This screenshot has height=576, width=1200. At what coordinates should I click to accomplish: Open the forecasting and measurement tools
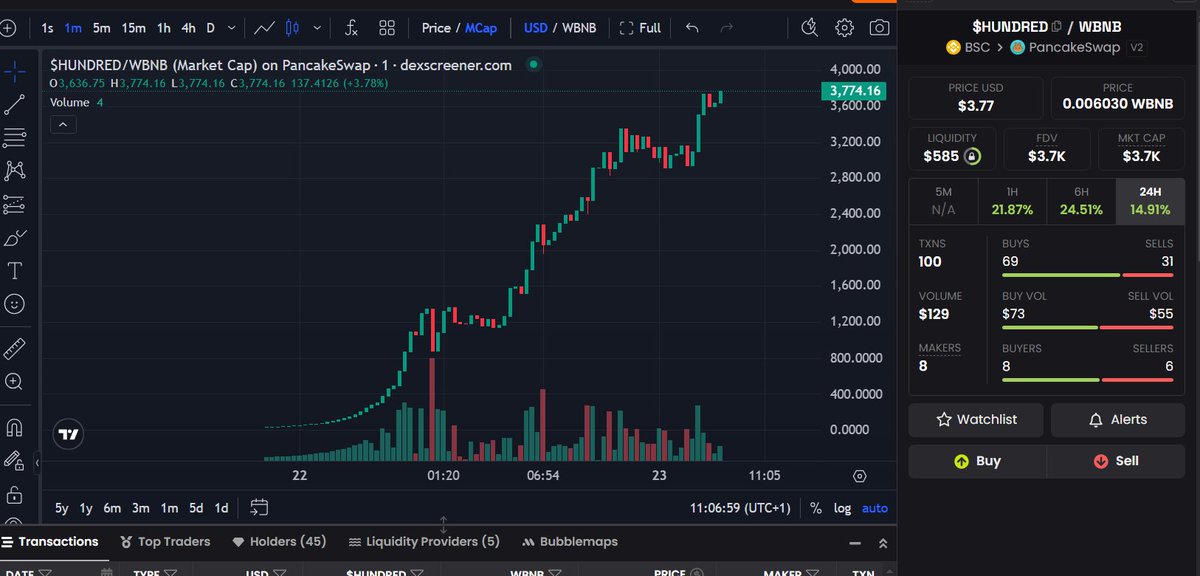point(15,204)
